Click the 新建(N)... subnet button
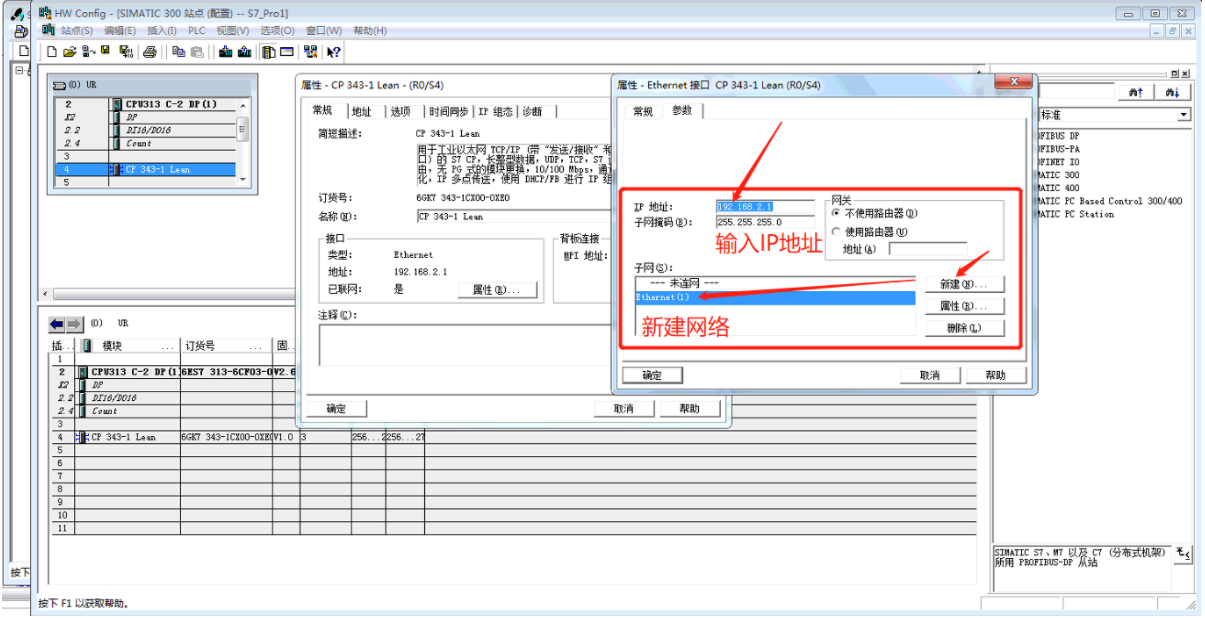 click(x=964, y=285)
